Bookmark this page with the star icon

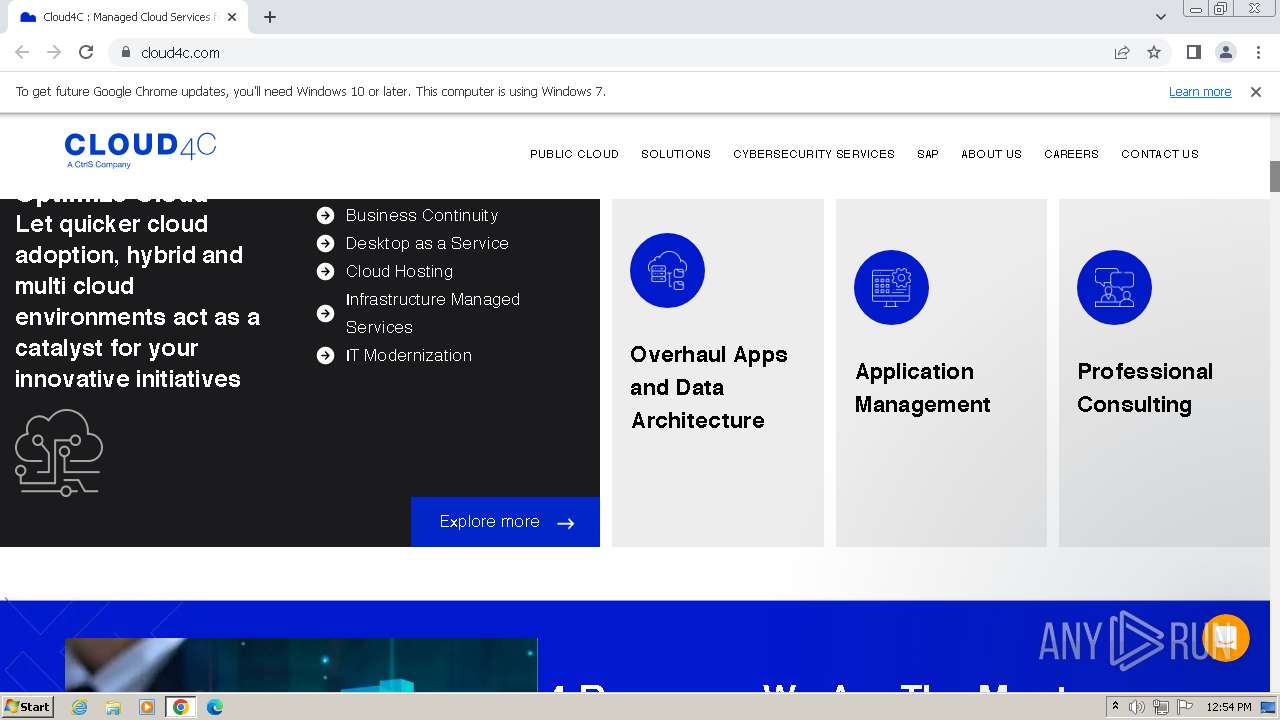(x=1154, y=52)
